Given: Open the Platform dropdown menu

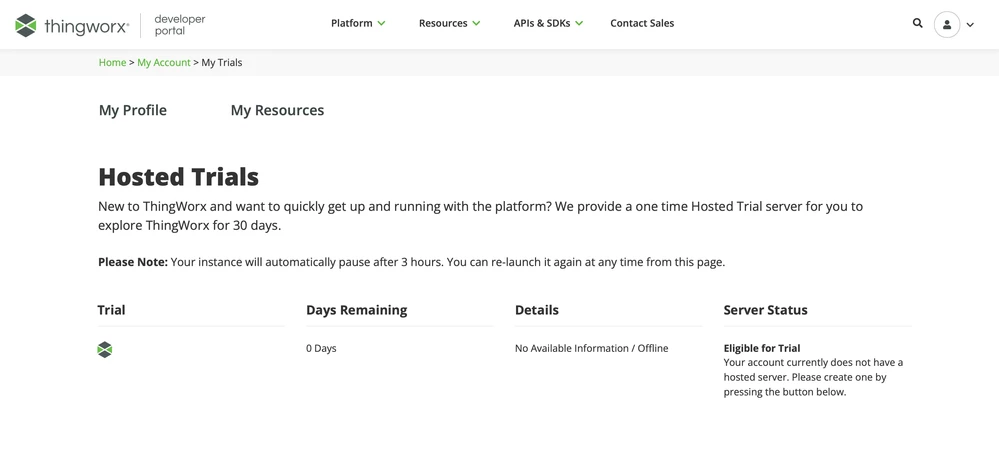Looking at the screenshot, I should (x=358, y=23).
